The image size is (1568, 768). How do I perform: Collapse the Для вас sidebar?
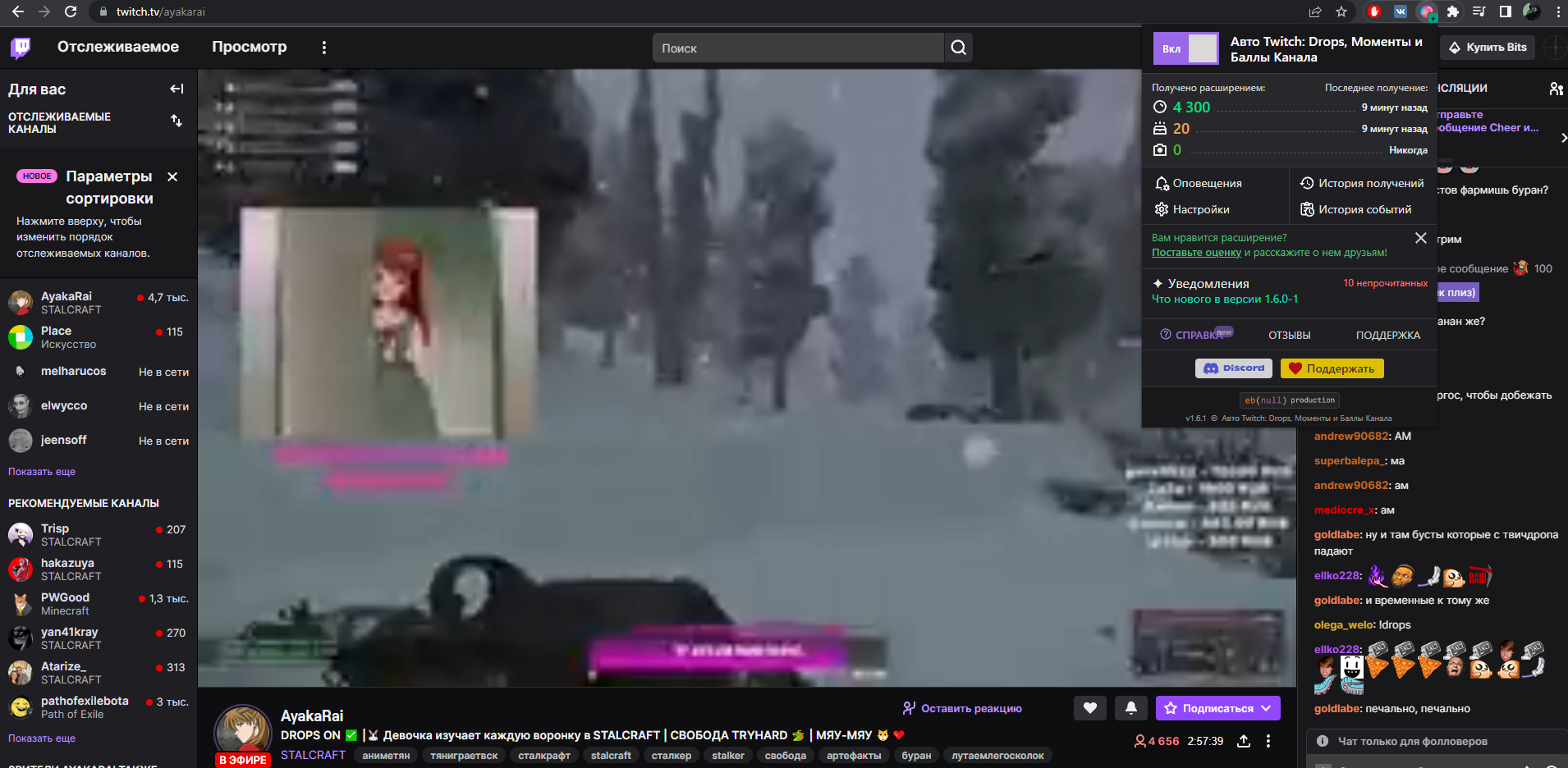click(177, 89)
